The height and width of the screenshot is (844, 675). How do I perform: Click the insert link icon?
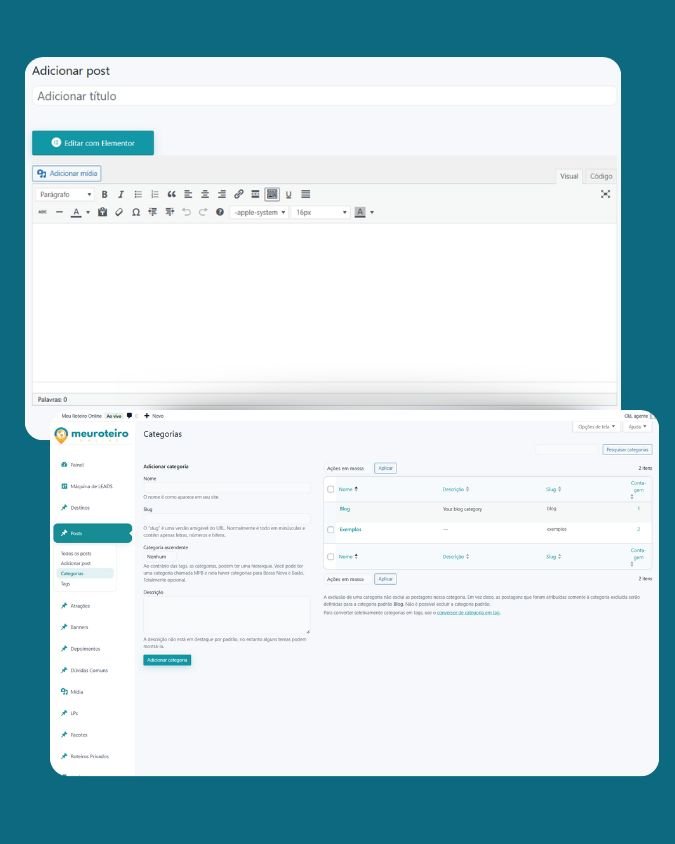point(238,194)
